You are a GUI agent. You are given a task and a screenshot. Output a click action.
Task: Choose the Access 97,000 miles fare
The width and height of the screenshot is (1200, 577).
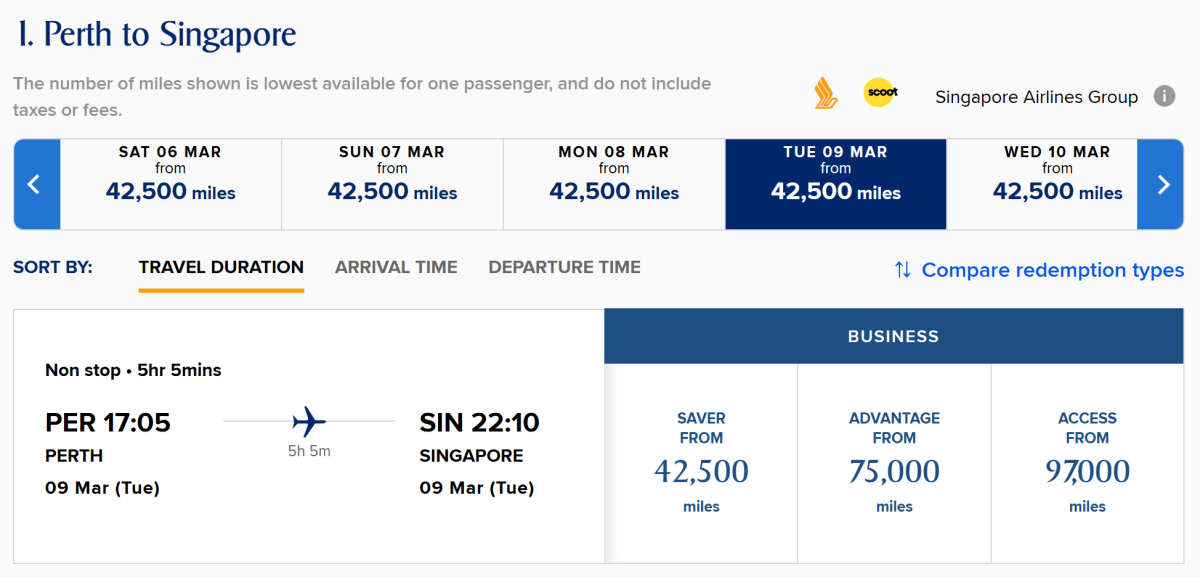pyautogui.click(x=1087, y=462)
